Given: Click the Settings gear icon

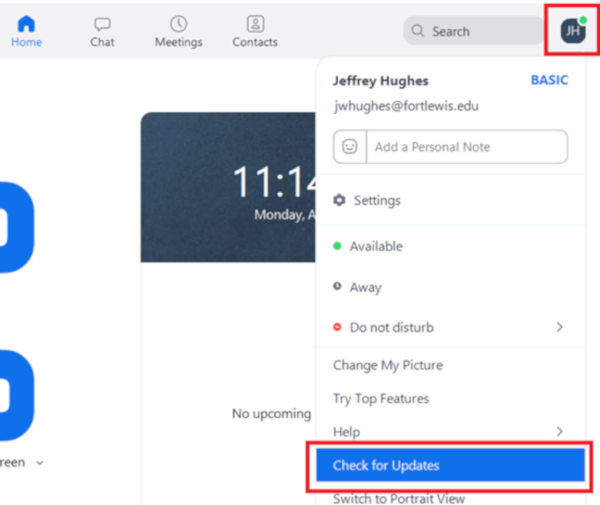Looking at the screenshot, I should point(339,201).
